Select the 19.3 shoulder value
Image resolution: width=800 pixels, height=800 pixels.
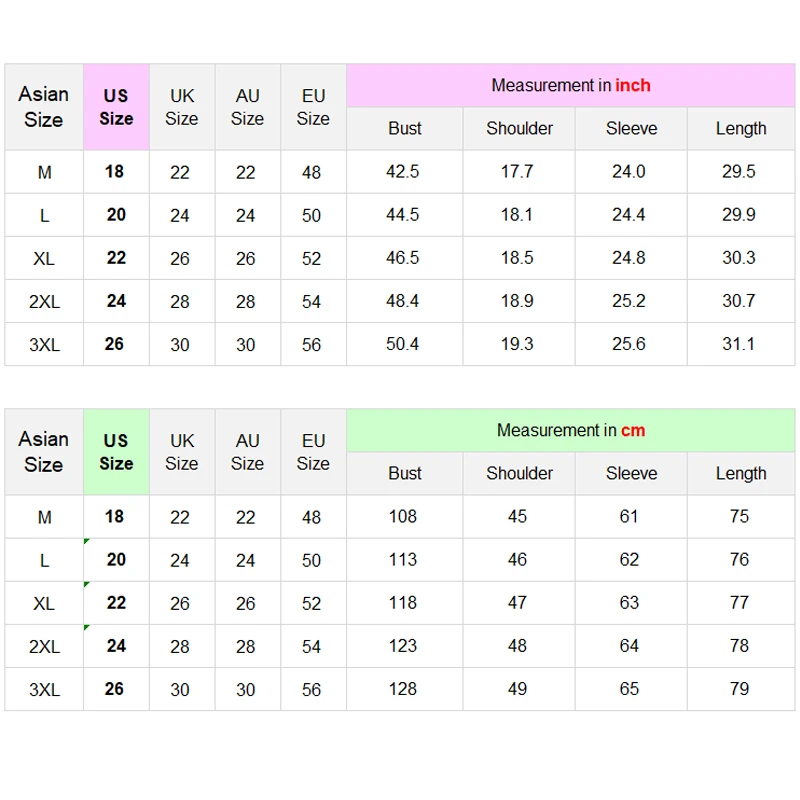tap(517, 344)
